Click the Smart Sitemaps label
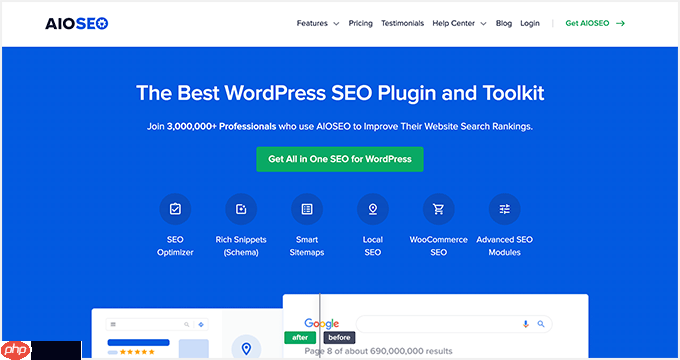Image resolution: width=680 pixels, height=360 pixels. pyautogui.click(x=307, y=246)
